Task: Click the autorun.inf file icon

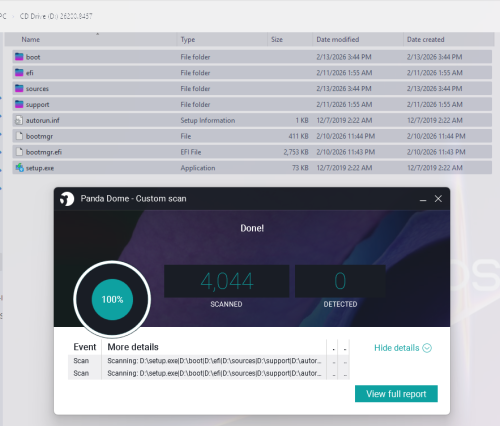Action: point(19,120)
